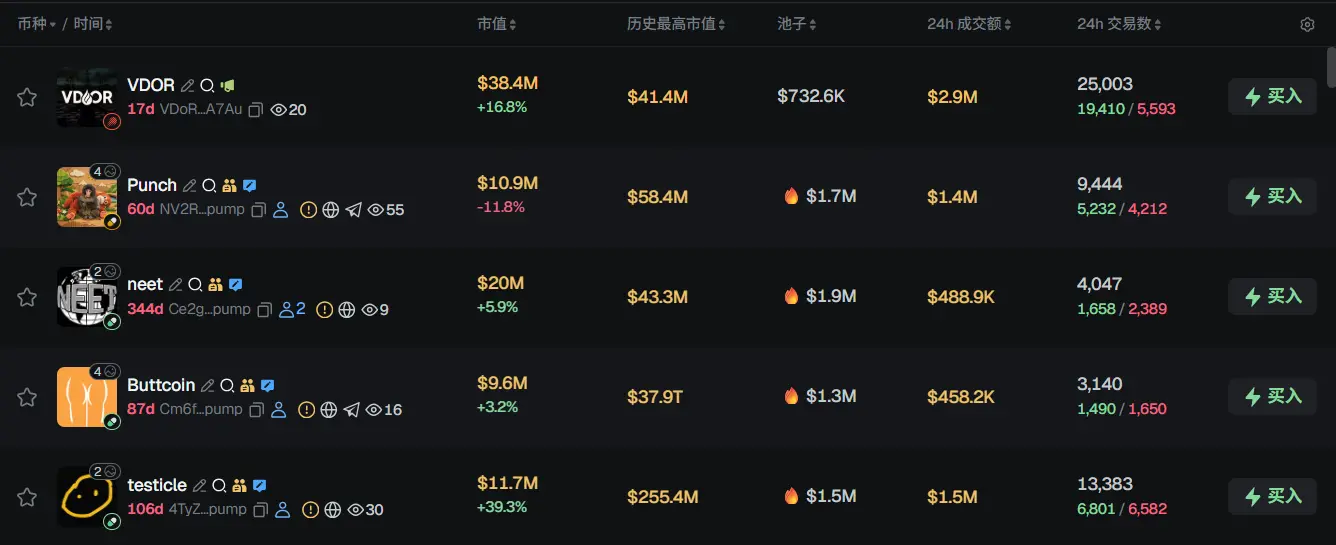
Task: Open table settings gear icon
Action: tap(1307, 25)
